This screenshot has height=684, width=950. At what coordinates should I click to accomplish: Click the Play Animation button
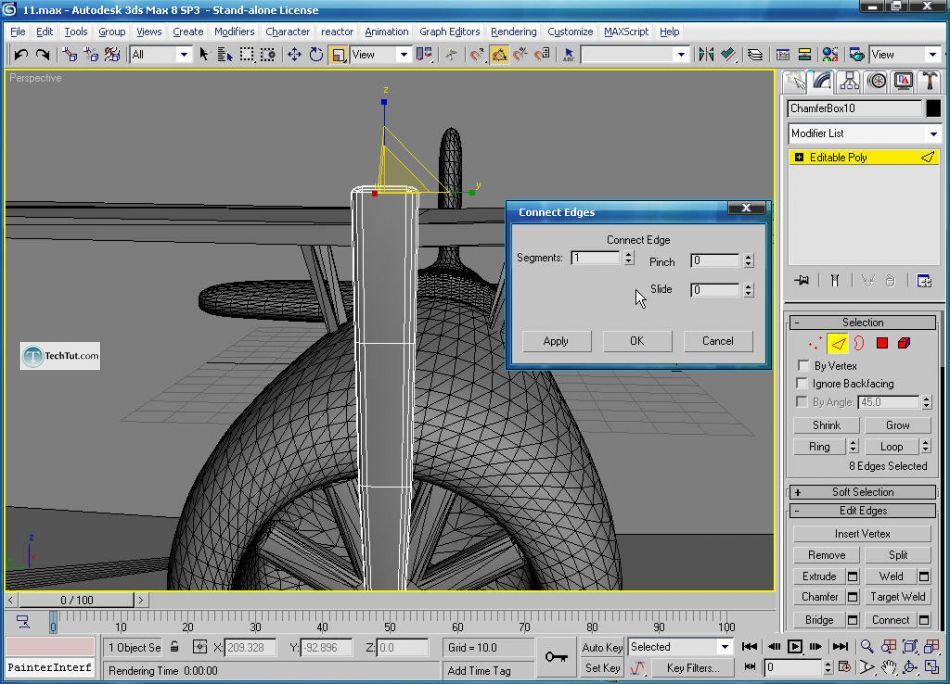coord(794,646)
